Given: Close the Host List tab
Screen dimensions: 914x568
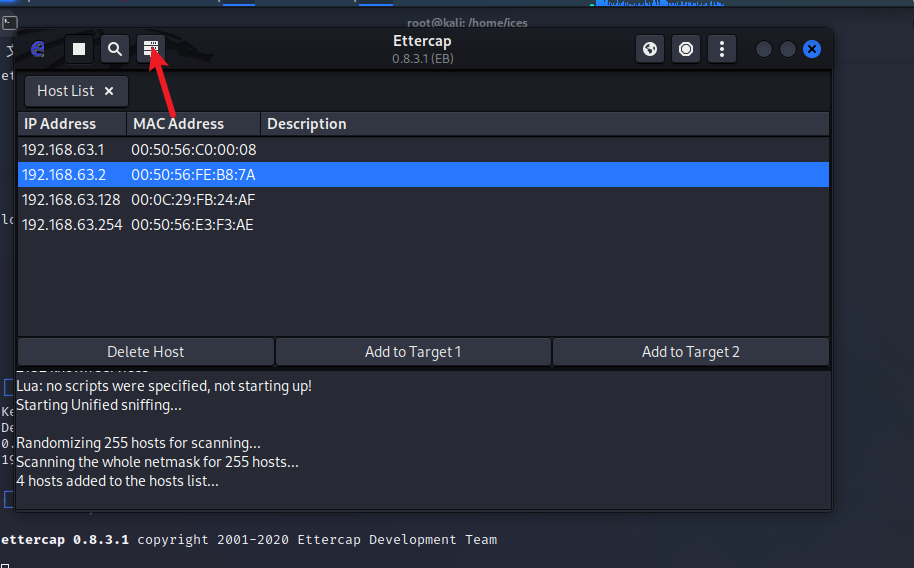Looking at the screenshot, I should [109, 91].
